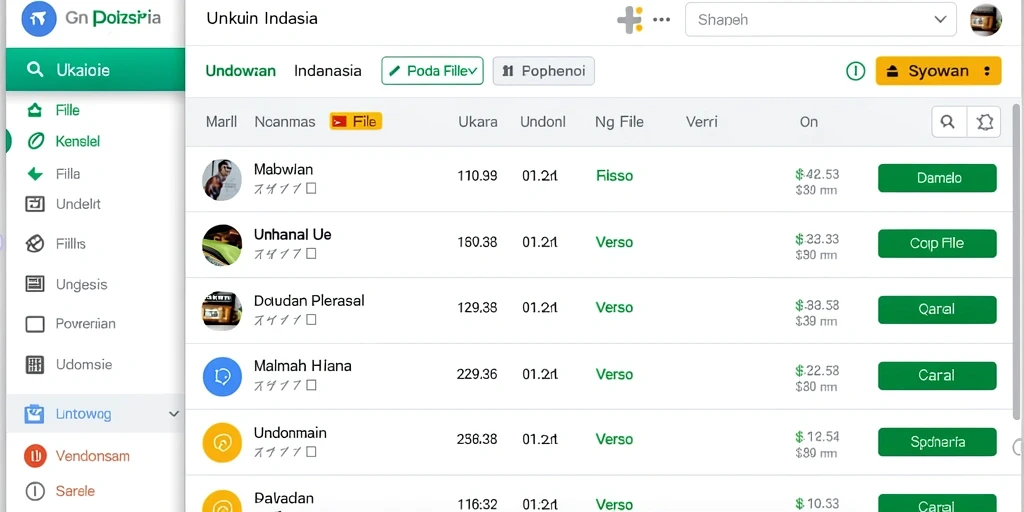
Task: Open the Shapeh dropdown
Action: coord(820,20)
